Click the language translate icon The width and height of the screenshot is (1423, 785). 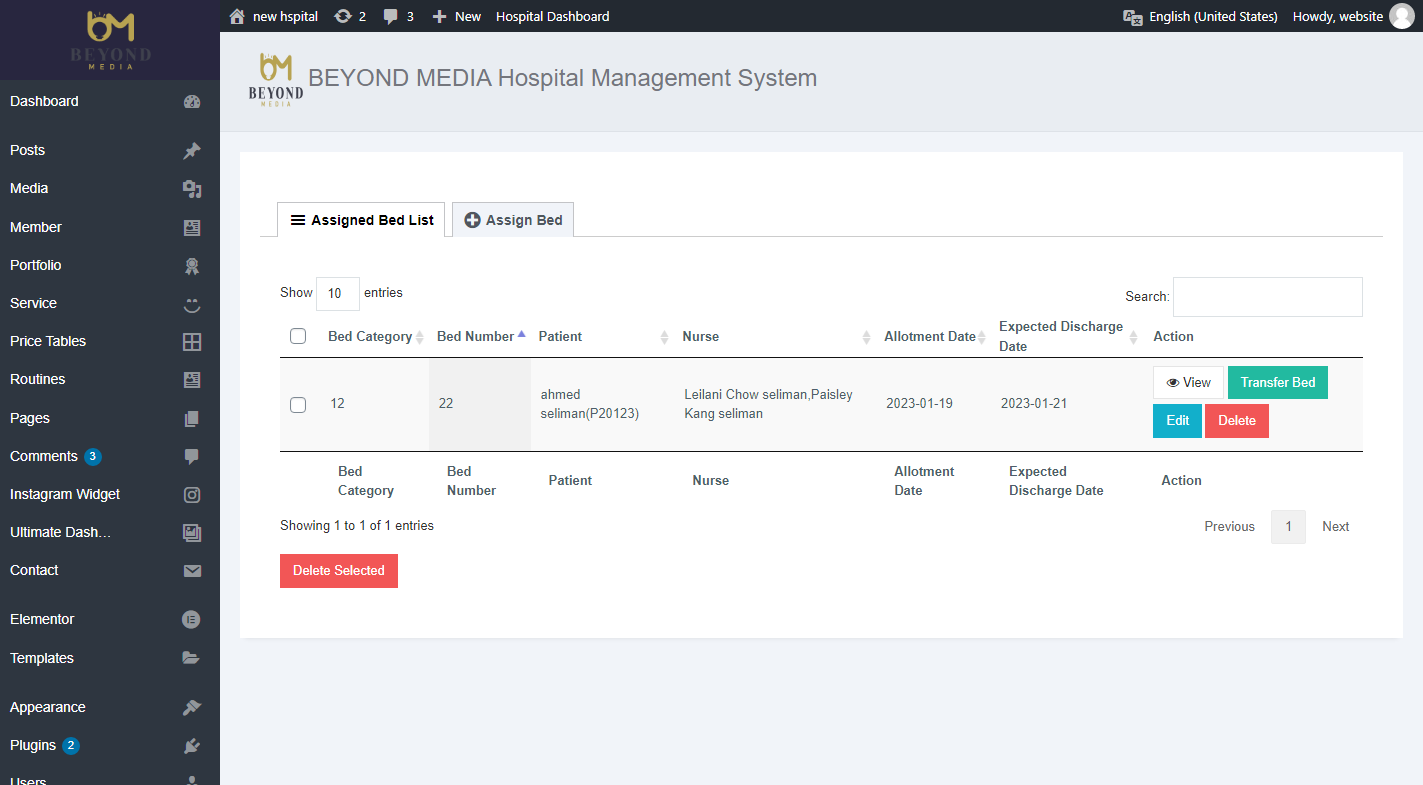(1133, 16)
